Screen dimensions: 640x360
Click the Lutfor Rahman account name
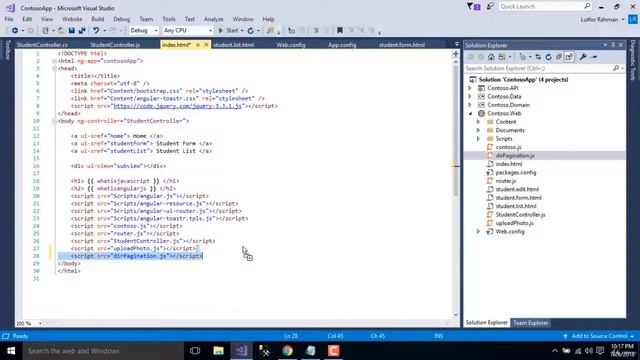coord(599,20)
